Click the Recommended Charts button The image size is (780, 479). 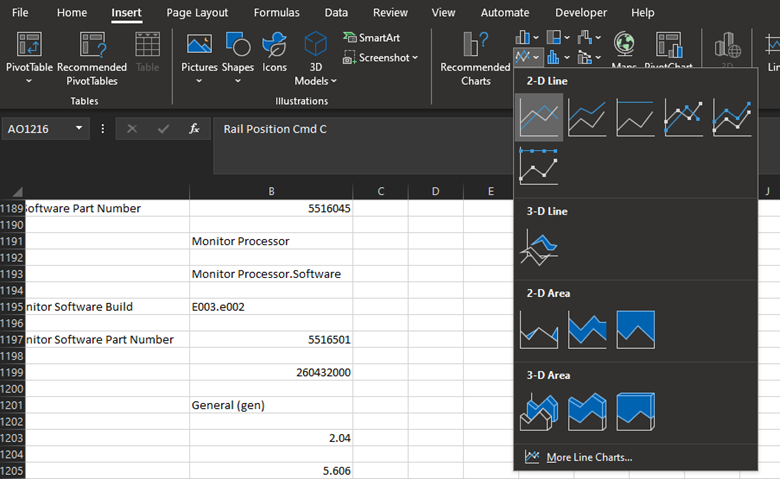coord(475,60)
